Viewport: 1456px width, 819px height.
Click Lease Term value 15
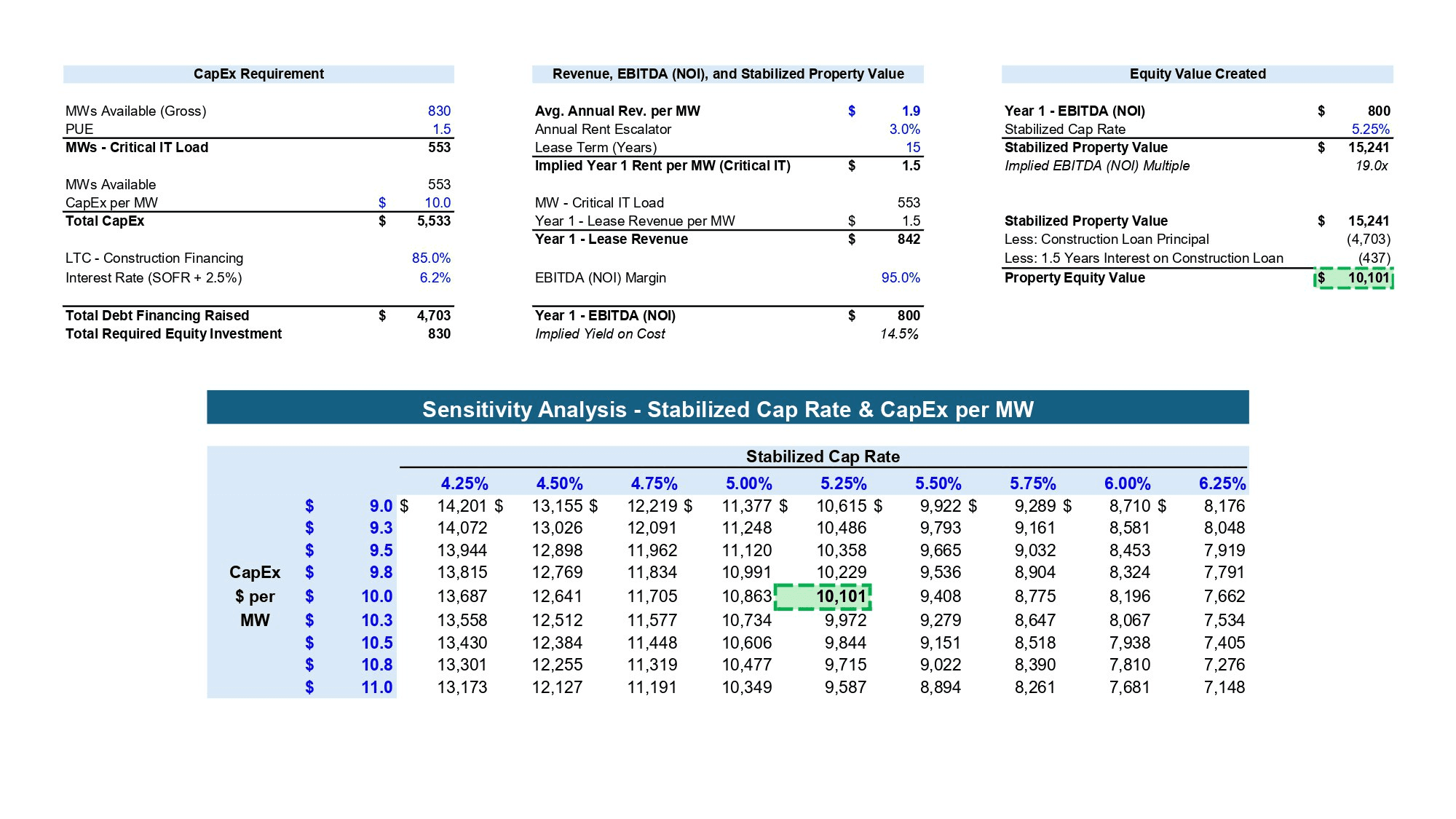[912, 147]
